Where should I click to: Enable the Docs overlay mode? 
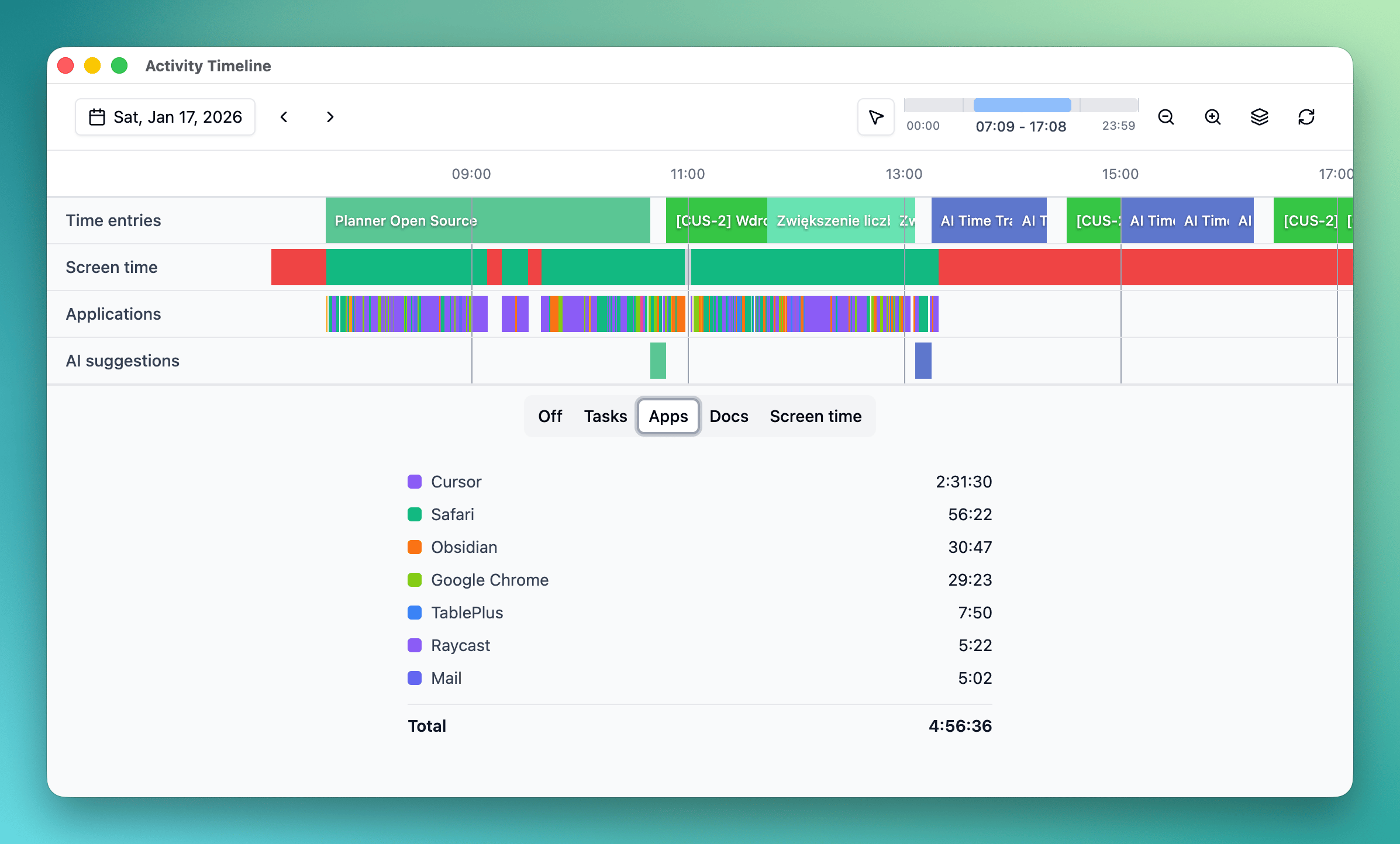coord(729,416)
